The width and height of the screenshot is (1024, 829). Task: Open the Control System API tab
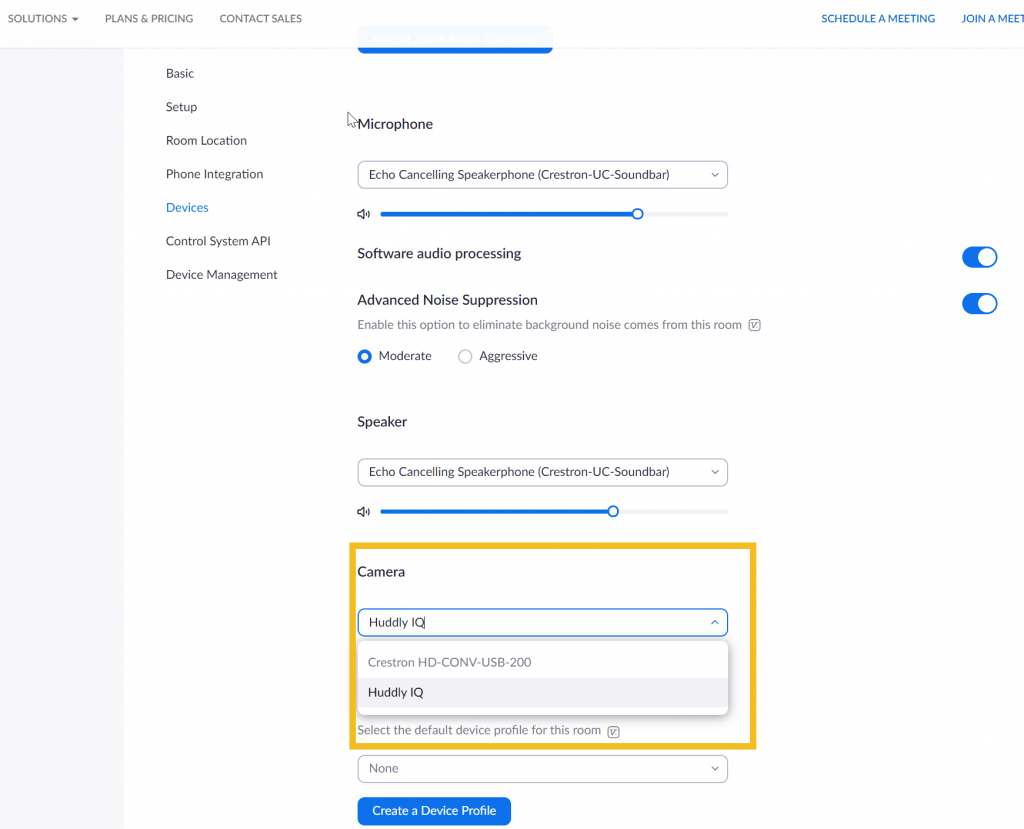(217, 241)
